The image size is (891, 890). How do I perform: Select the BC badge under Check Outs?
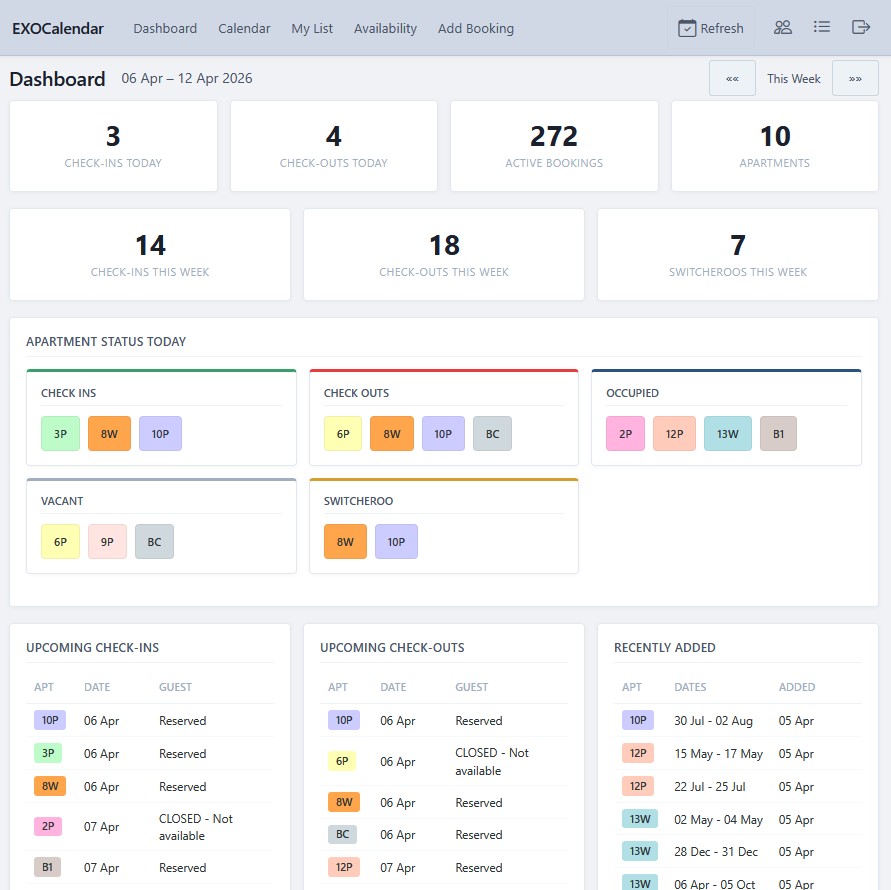coord(492,433)
